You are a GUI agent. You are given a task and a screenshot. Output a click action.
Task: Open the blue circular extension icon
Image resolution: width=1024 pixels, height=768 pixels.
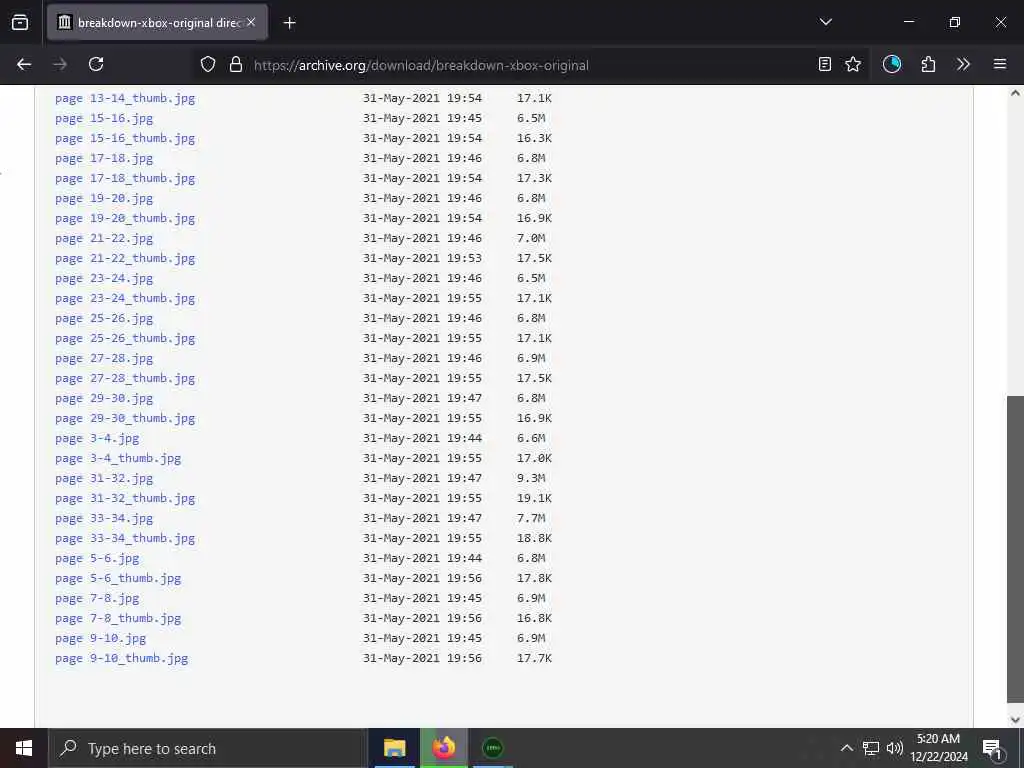point(891,64)
